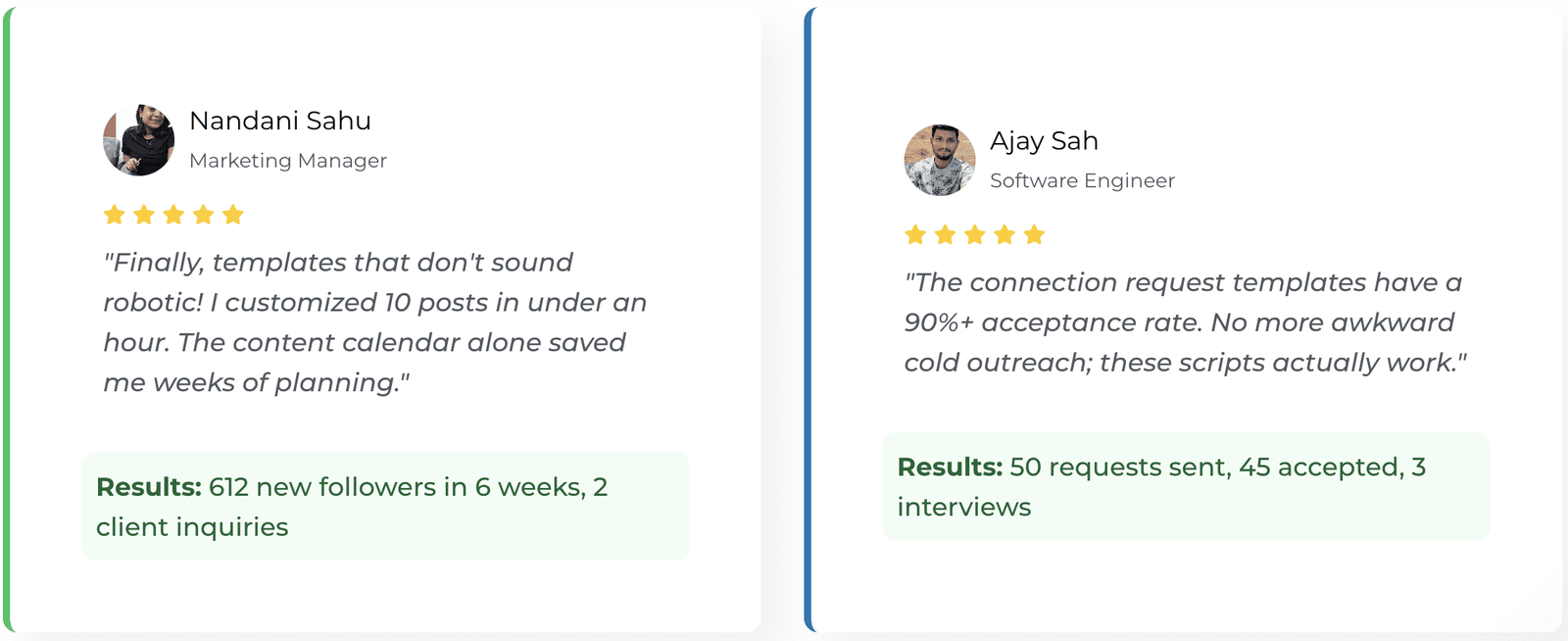This screenshot has height=641, width=1568.
Task: Click Ajay's quote about connection request templates
Action: [1184, 322]
